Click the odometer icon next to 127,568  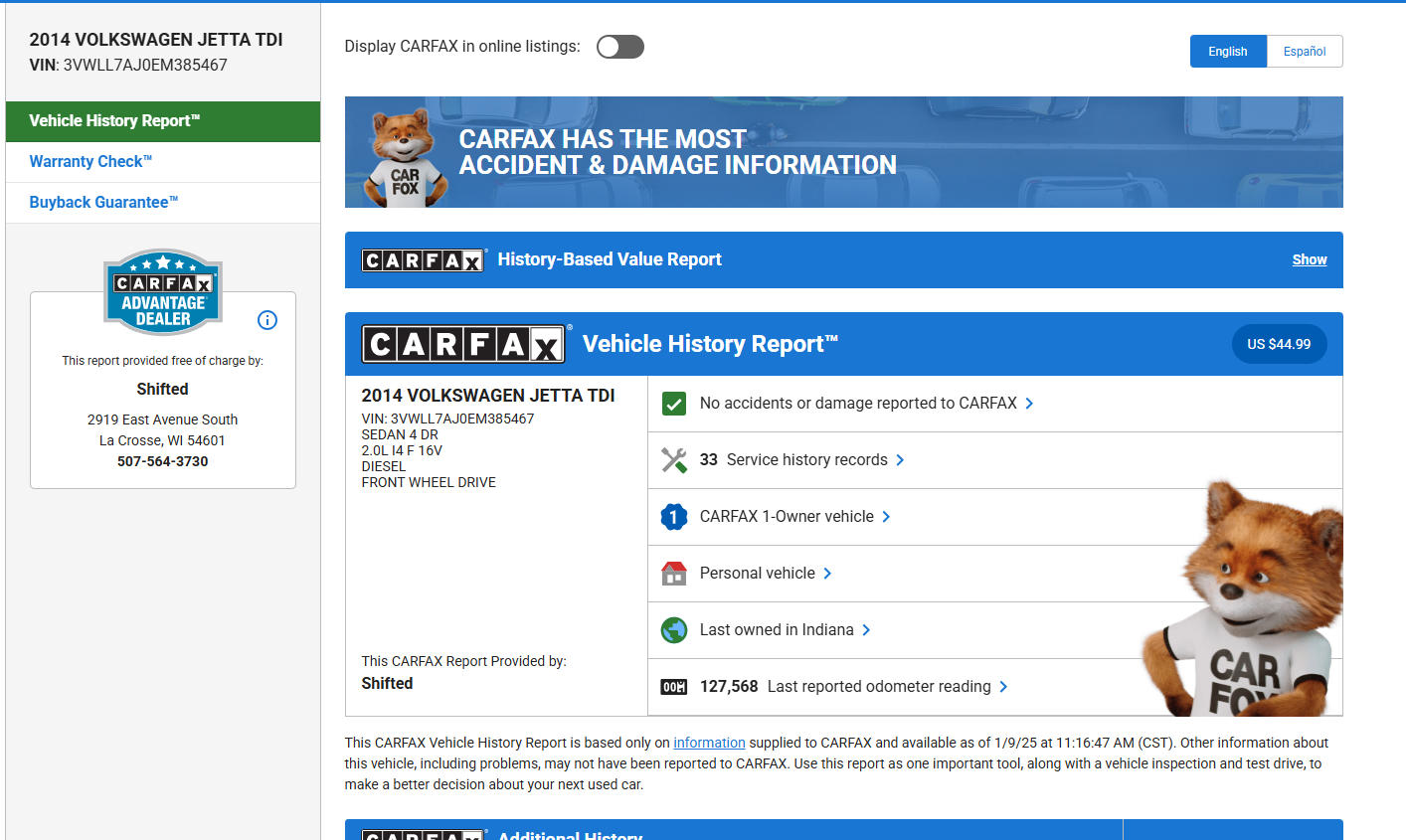tap(674, 687)
